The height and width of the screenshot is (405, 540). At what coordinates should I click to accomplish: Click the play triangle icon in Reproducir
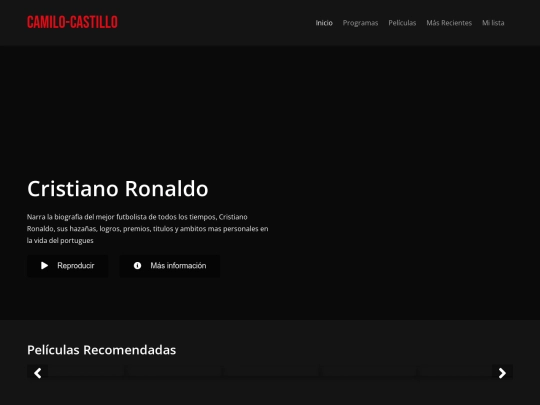44,266
